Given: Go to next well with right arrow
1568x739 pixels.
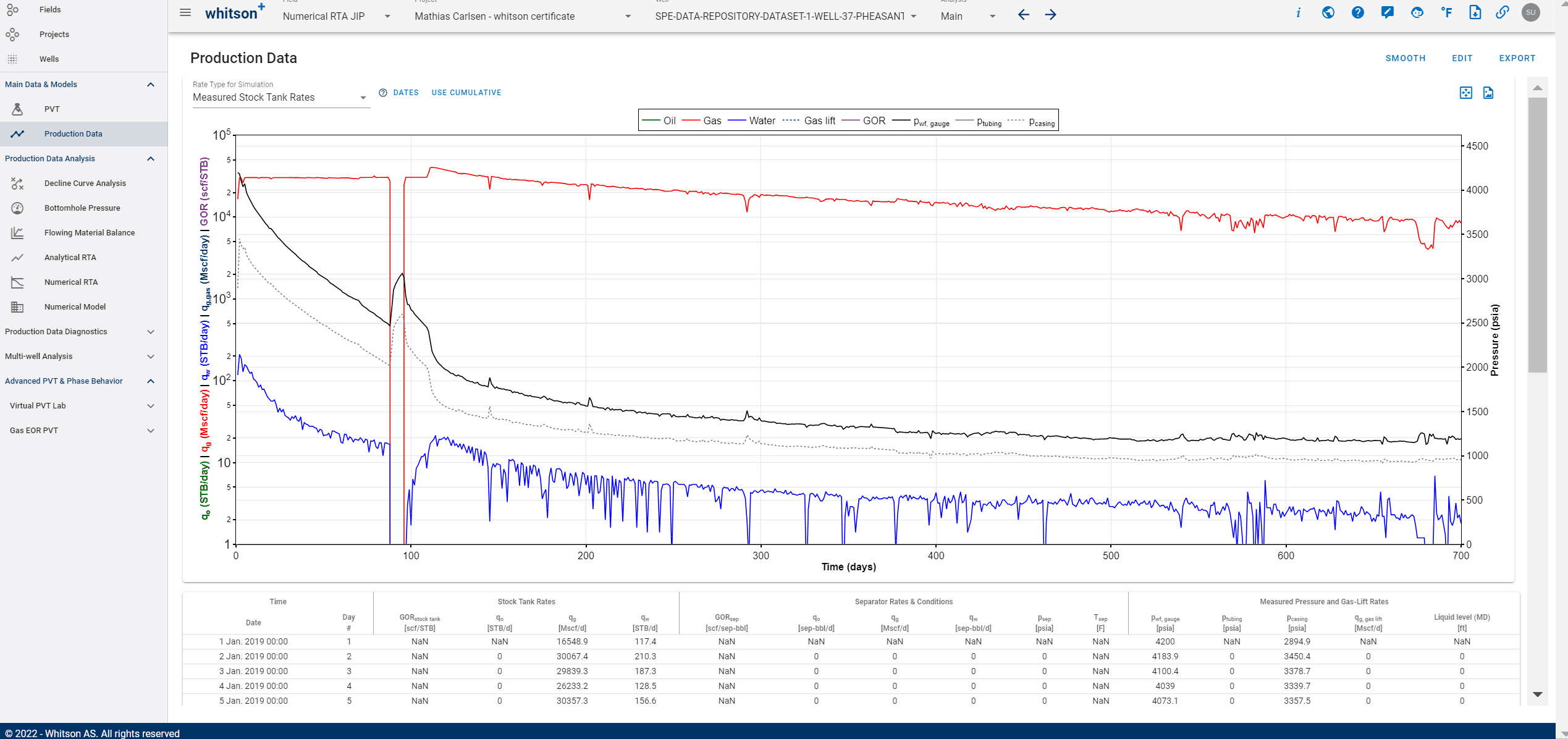Looking at the screenshot, I should [1051, 15].
